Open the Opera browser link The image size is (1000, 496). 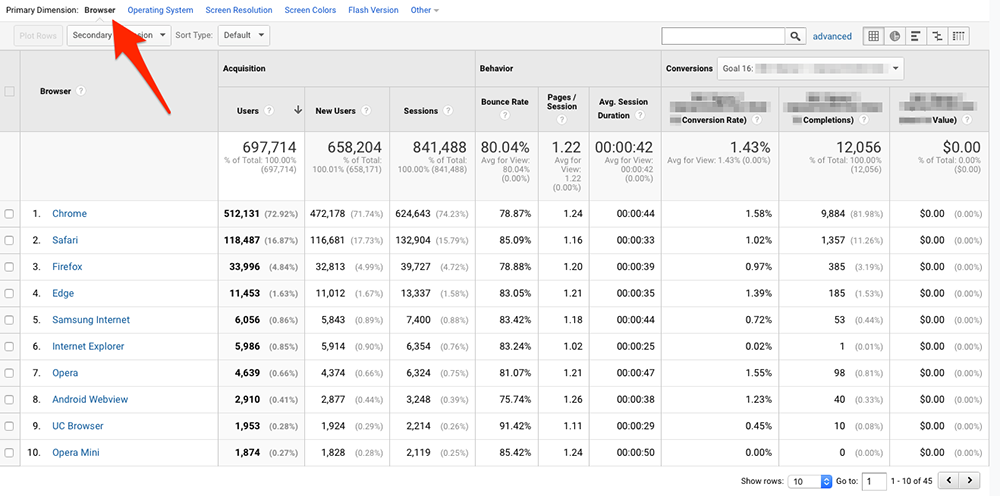tap(66, 373)
